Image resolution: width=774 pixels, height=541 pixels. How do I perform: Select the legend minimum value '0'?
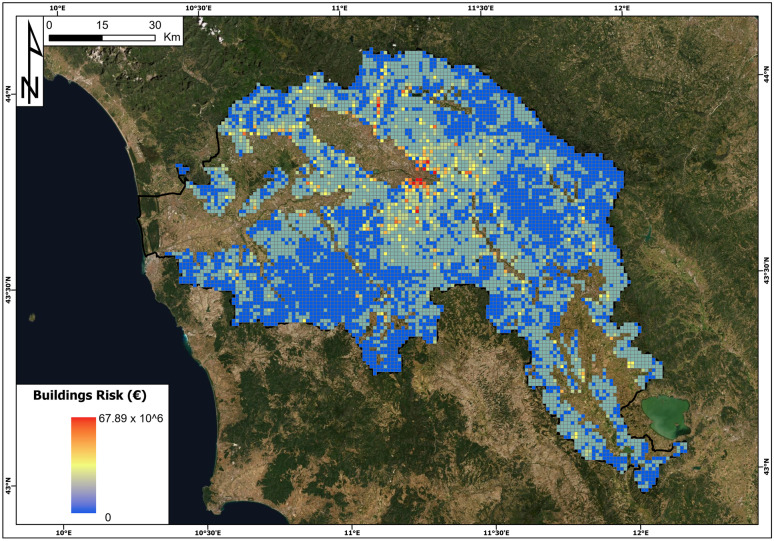coord(108,517)
